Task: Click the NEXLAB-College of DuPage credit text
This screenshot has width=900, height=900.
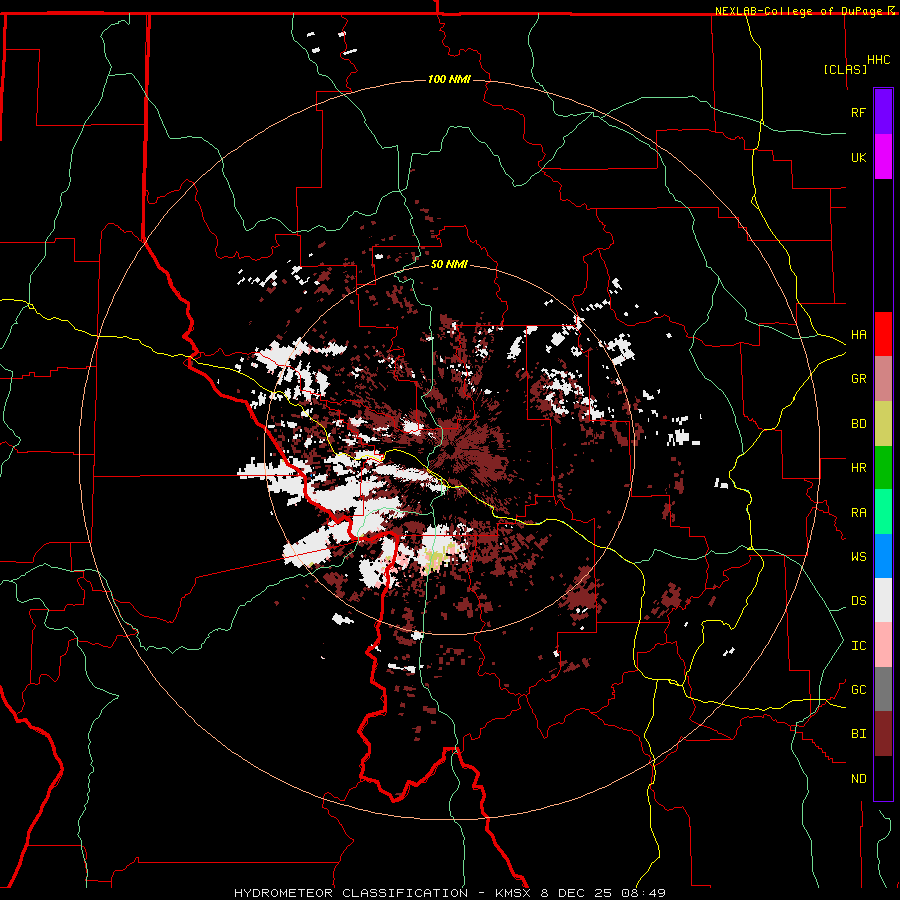Action: tap(798, 11)
